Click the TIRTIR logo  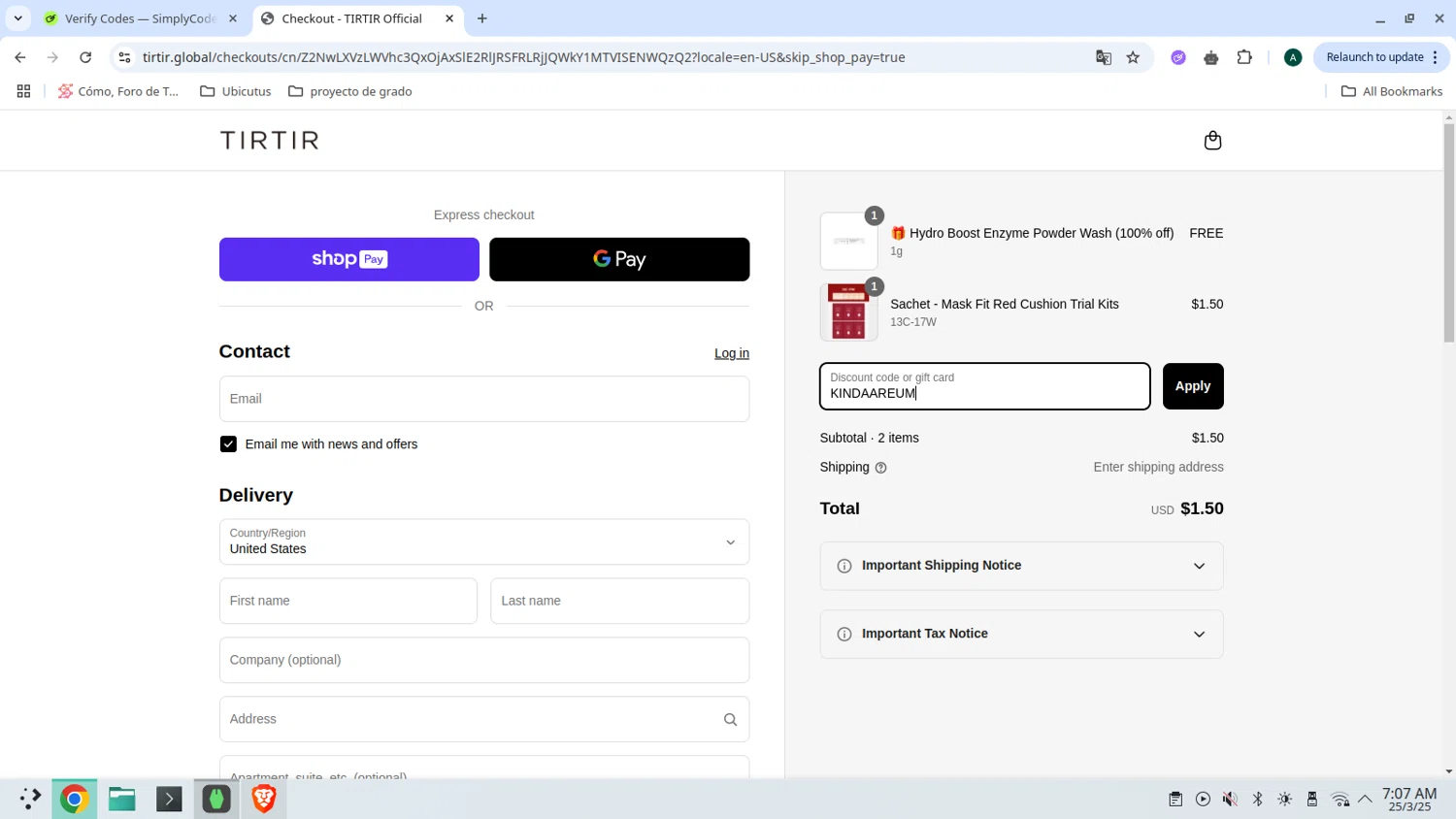pos(270,141)
